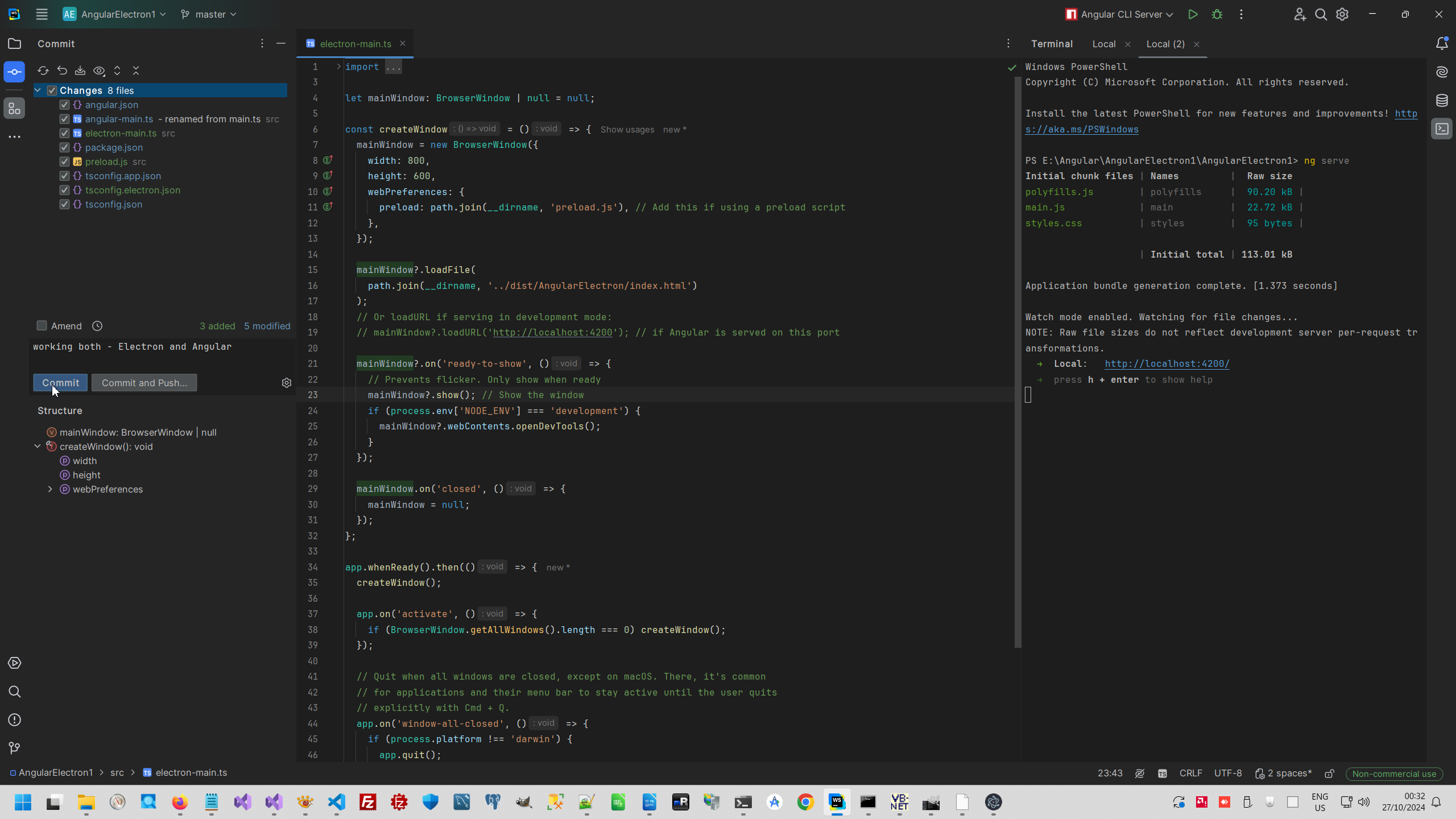The image size is (1456, 819).
Task: Select the electron-main.ts editor tab
Action: [355, 44]
